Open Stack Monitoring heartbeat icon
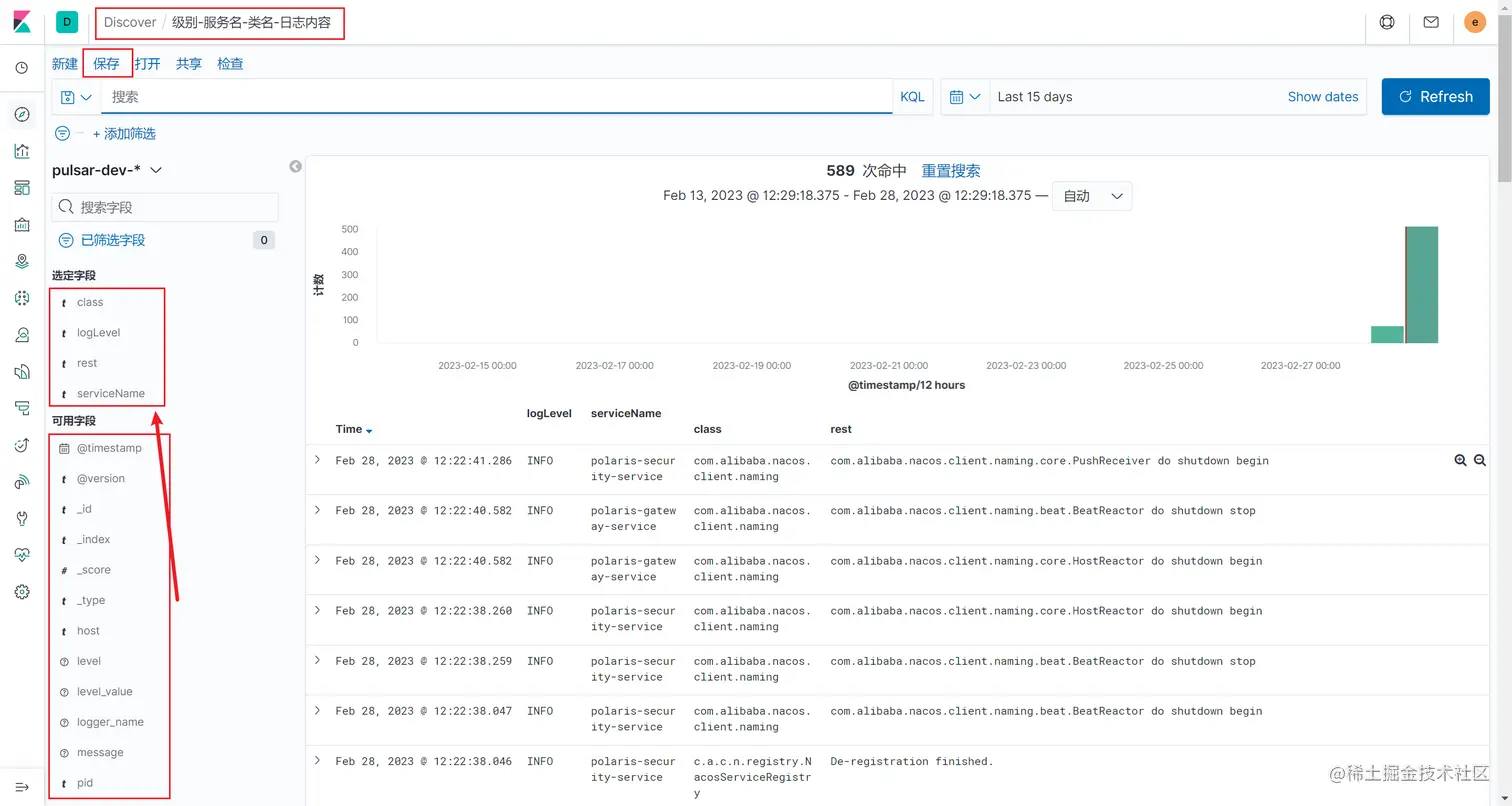 tap(22, 555)
